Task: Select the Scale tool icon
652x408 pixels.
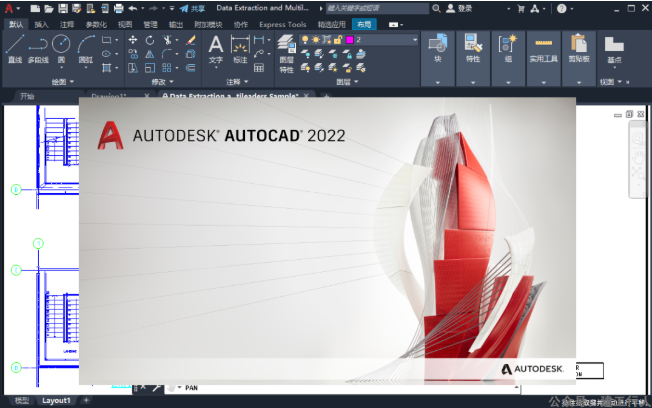Action: pos(150,67)
